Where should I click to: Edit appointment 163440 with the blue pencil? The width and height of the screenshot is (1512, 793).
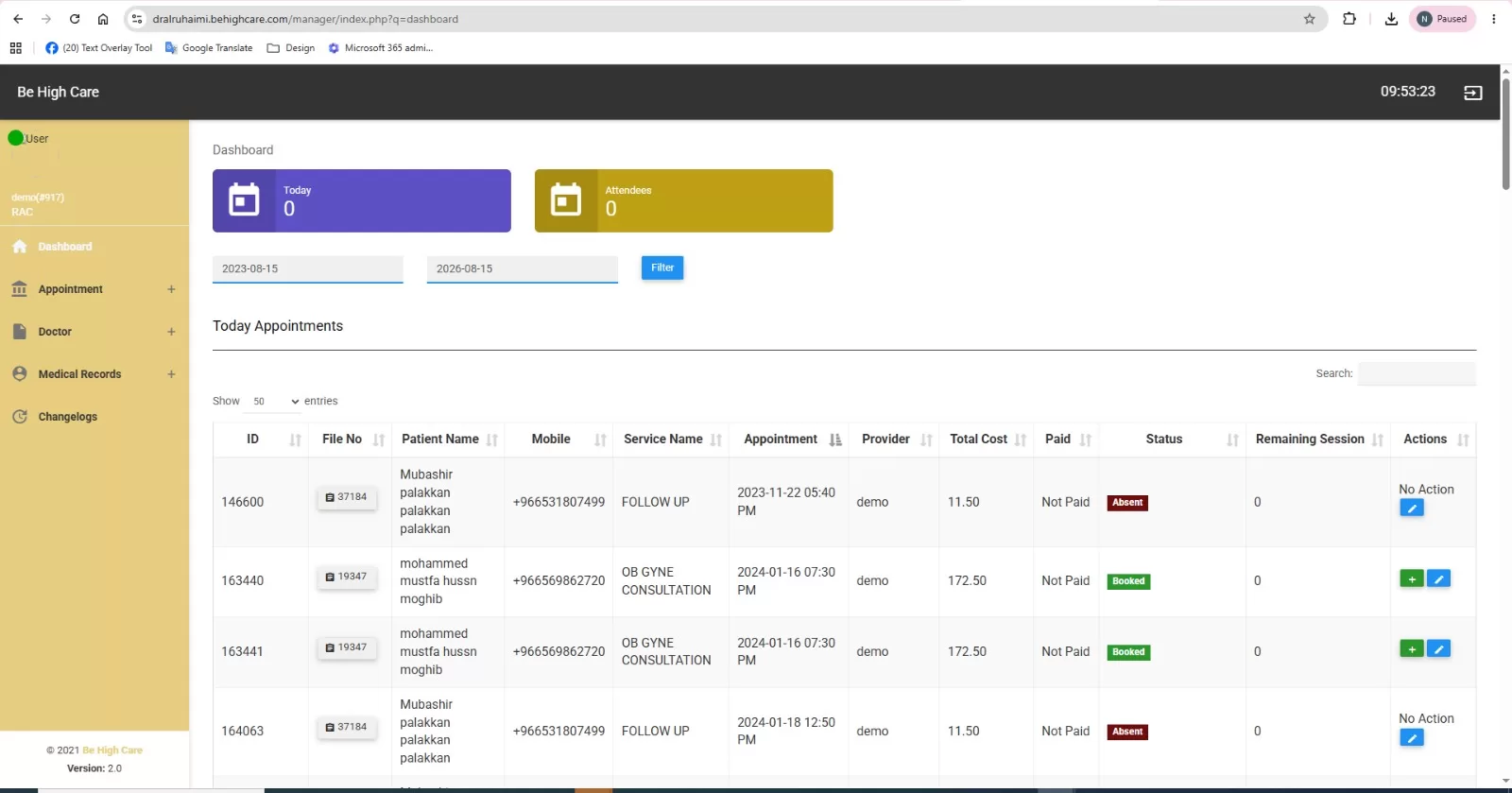(x=1438, y=578)
